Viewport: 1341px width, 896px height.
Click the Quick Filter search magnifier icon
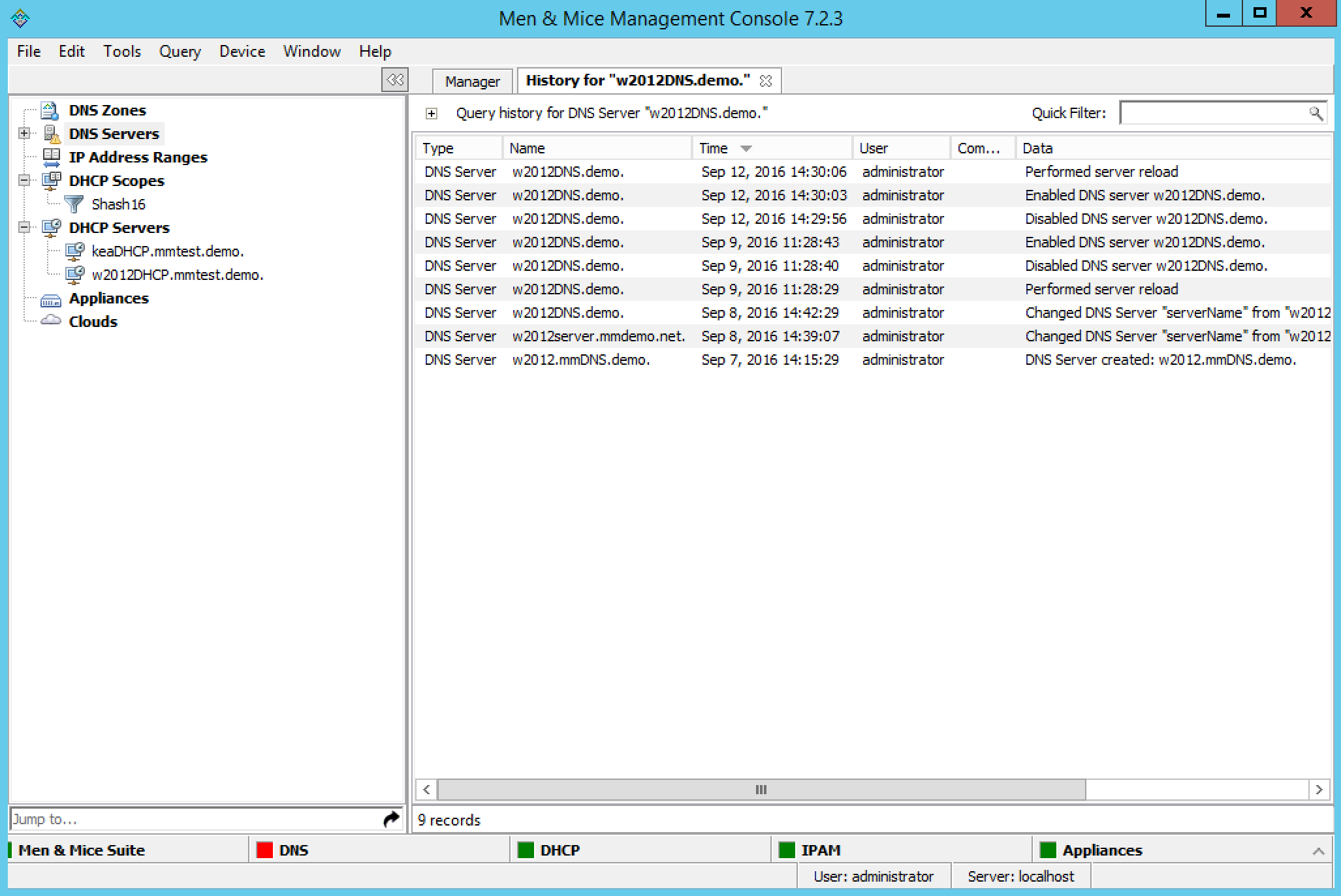pos(1316,114)
